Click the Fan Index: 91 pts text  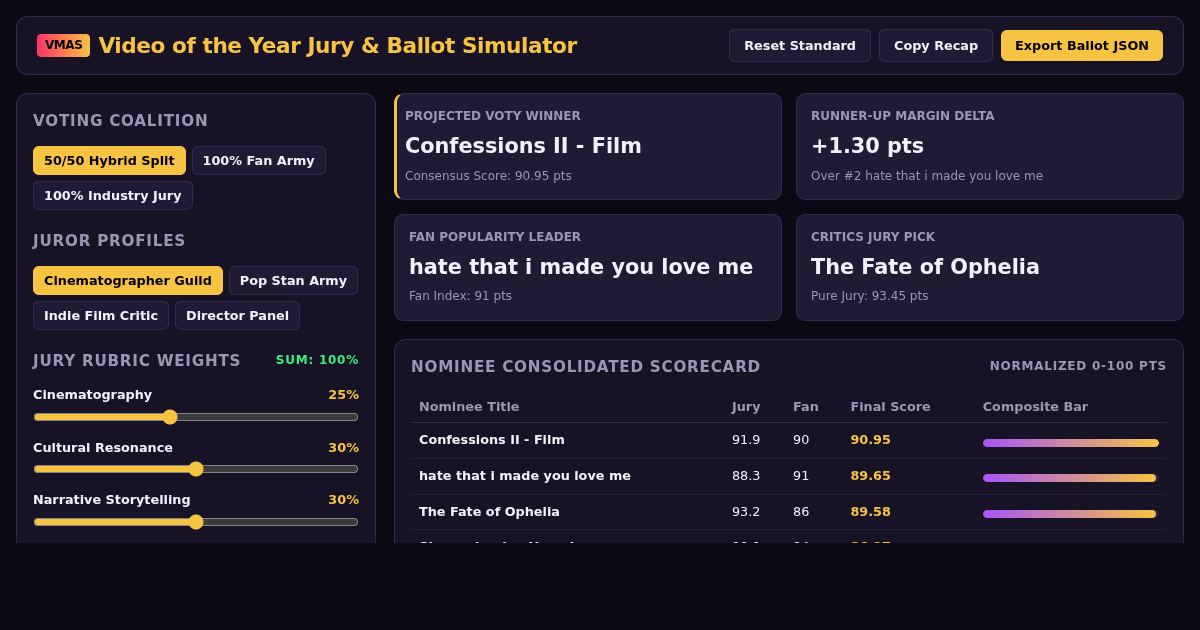coord(460,296)
